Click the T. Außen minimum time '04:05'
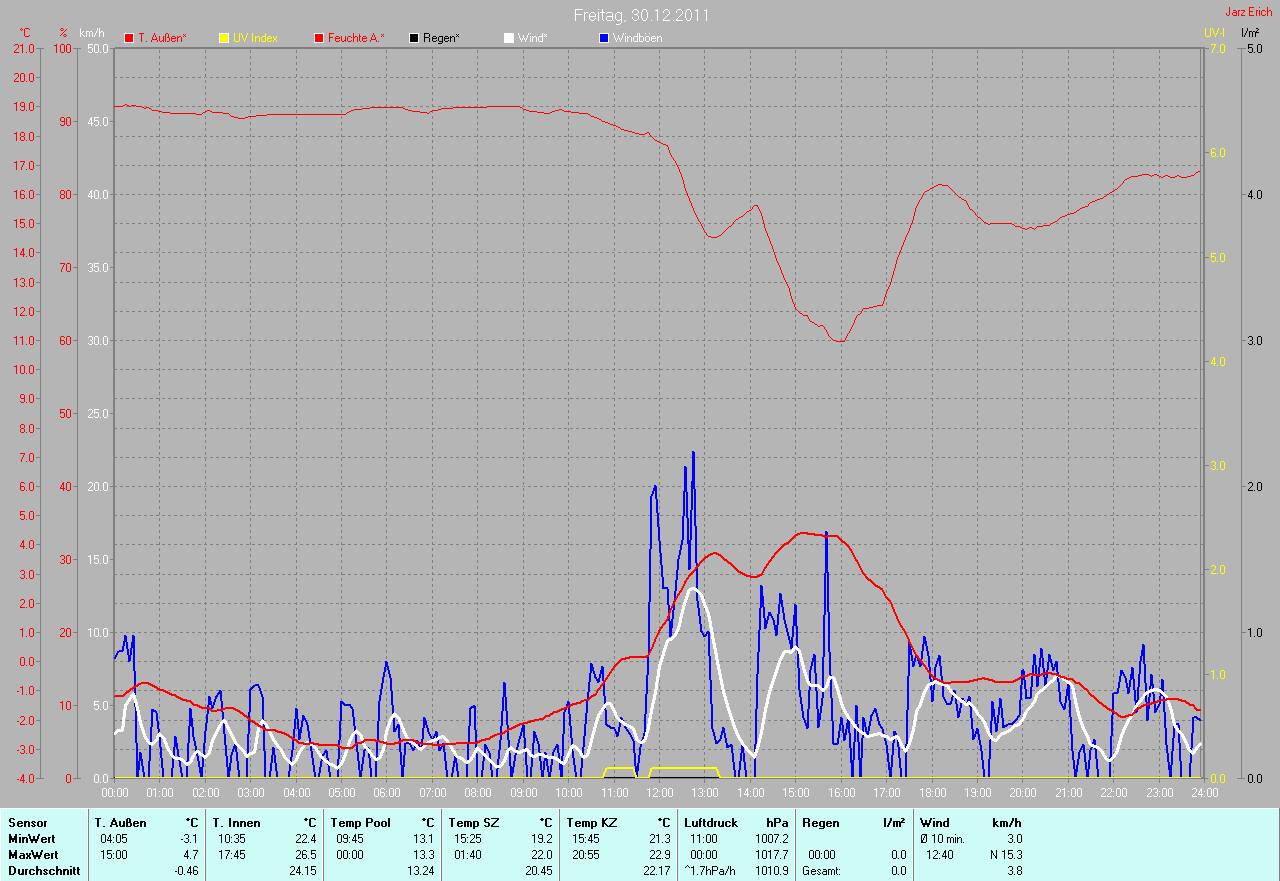 (114, 839)
